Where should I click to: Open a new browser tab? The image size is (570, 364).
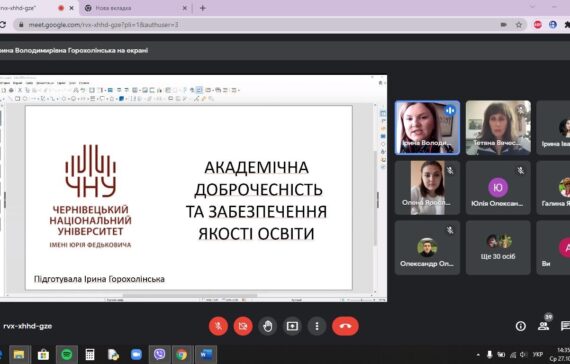pyautogui.click(x=203, y=8)
